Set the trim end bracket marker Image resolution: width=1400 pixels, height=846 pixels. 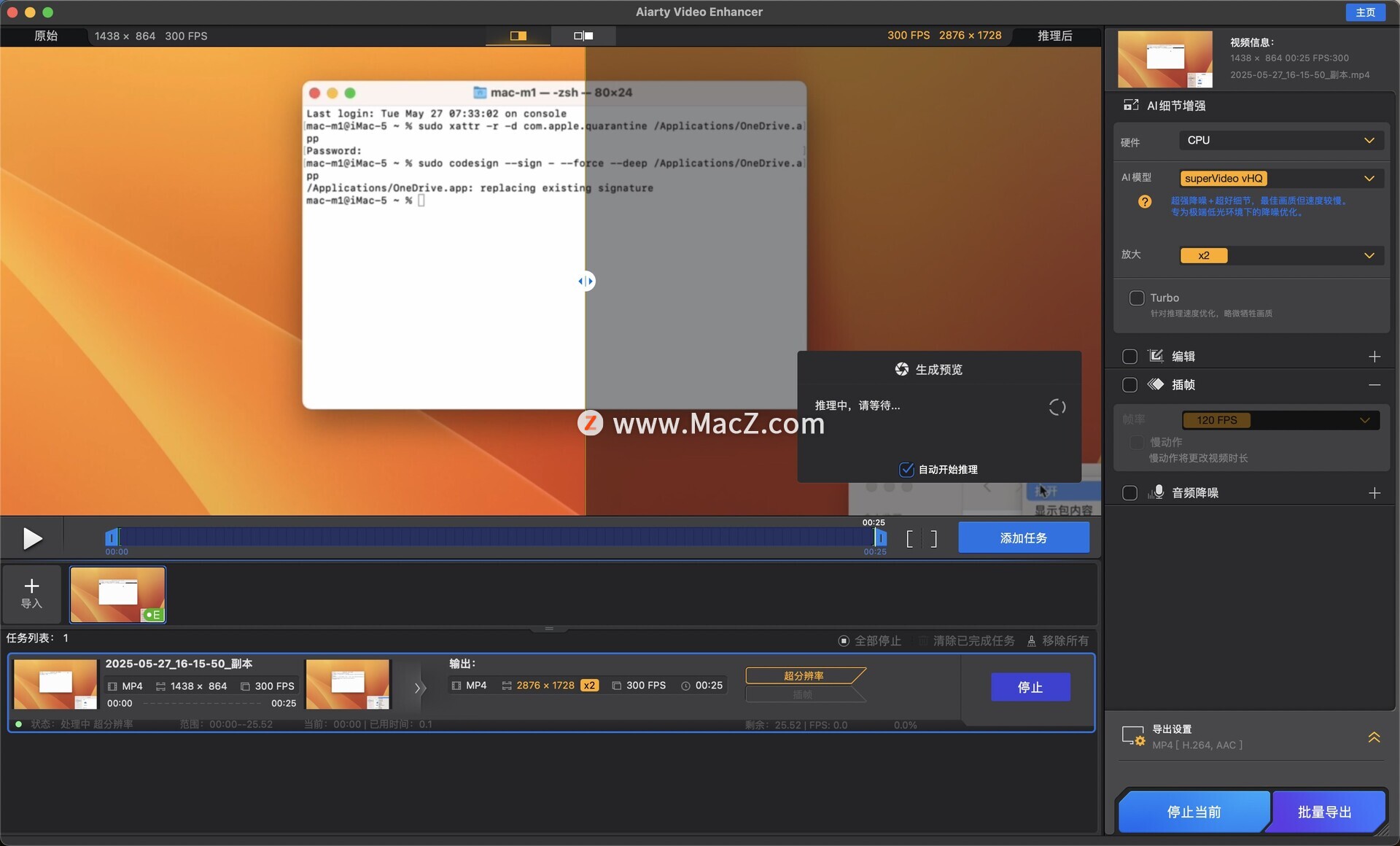click(x=934, y=539)
